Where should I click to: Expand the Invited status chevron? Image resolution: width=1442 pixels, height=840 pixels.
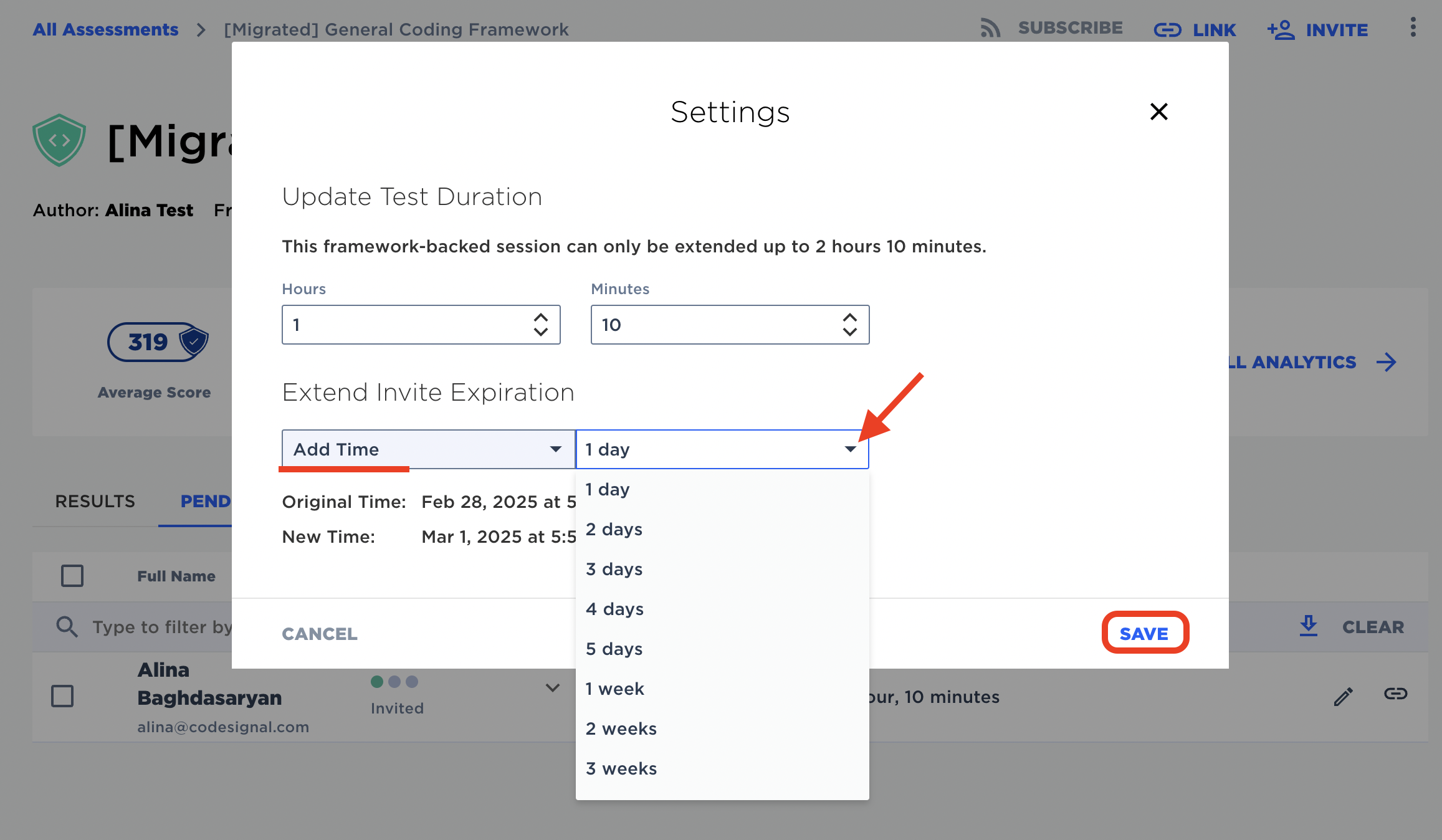click(x=552, y=688)
